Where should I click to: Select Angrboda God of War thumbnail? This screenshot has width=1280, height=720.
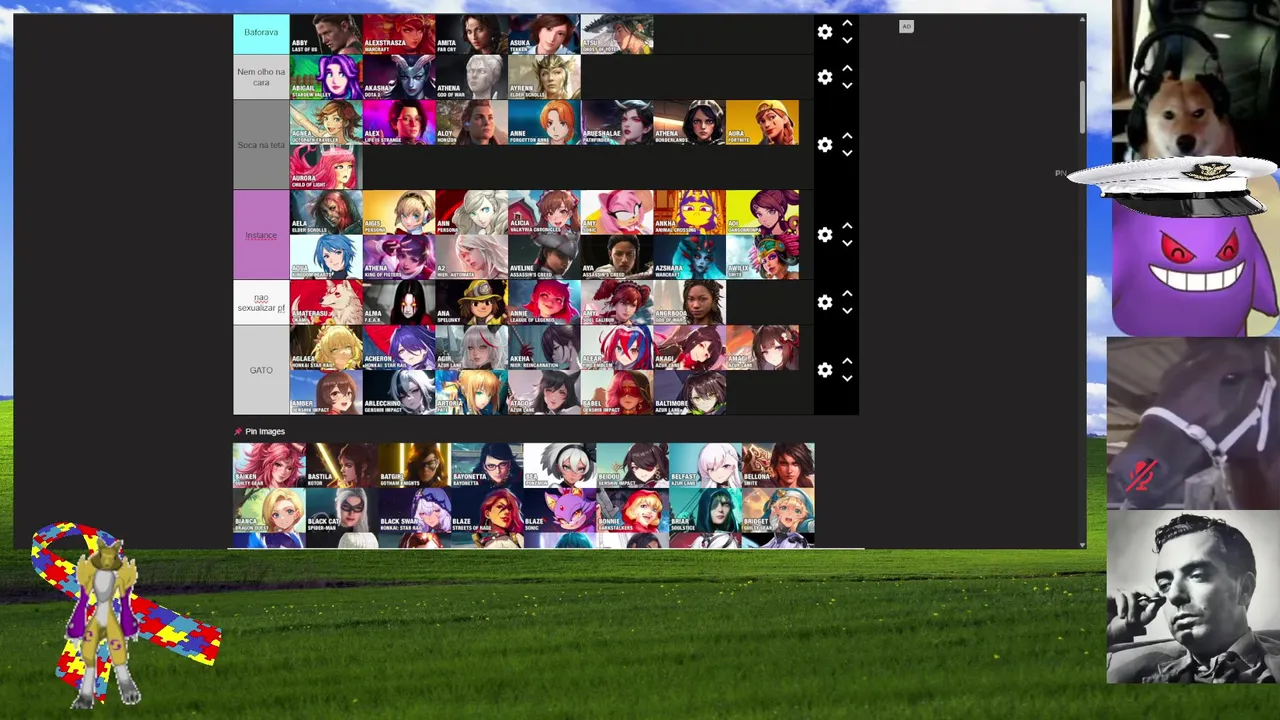click(690, 302)
